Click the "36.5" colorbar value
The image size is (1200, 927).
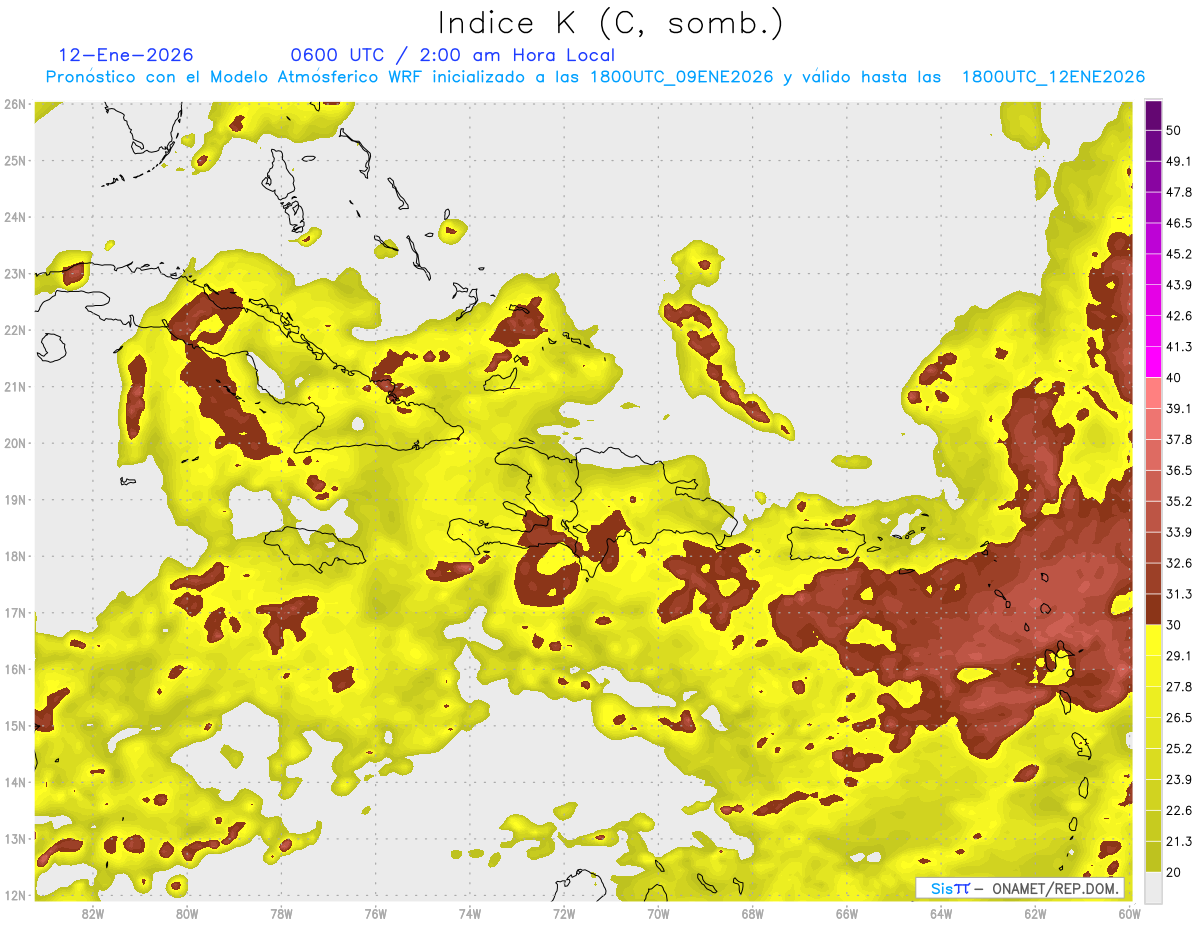(x=1179, y=470)
